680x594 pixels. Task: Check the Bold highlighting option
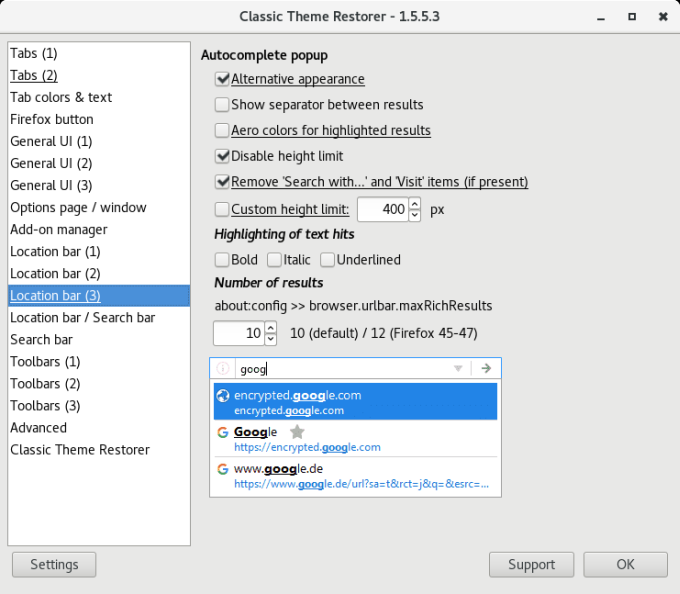click(x=222, y=260)
